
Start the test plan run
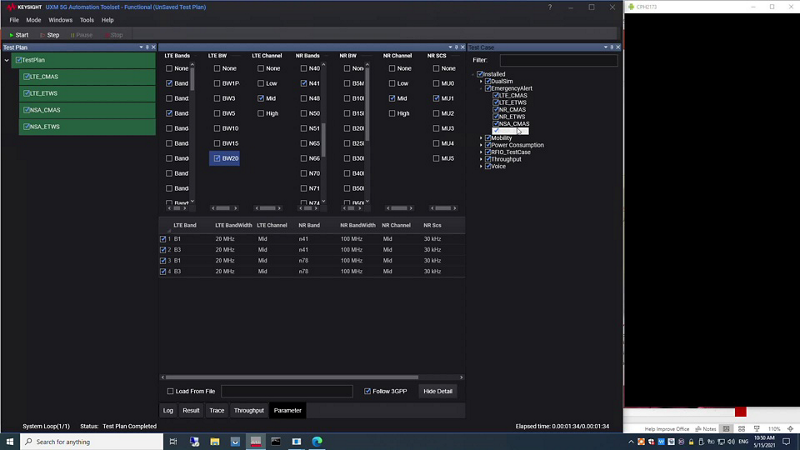click(19, 35)
